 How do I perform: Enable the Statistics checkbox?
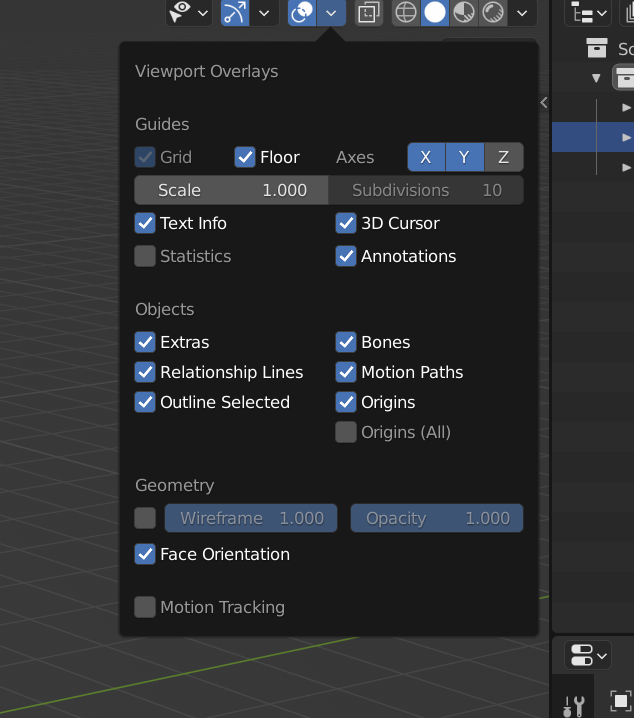pos(145,256)
